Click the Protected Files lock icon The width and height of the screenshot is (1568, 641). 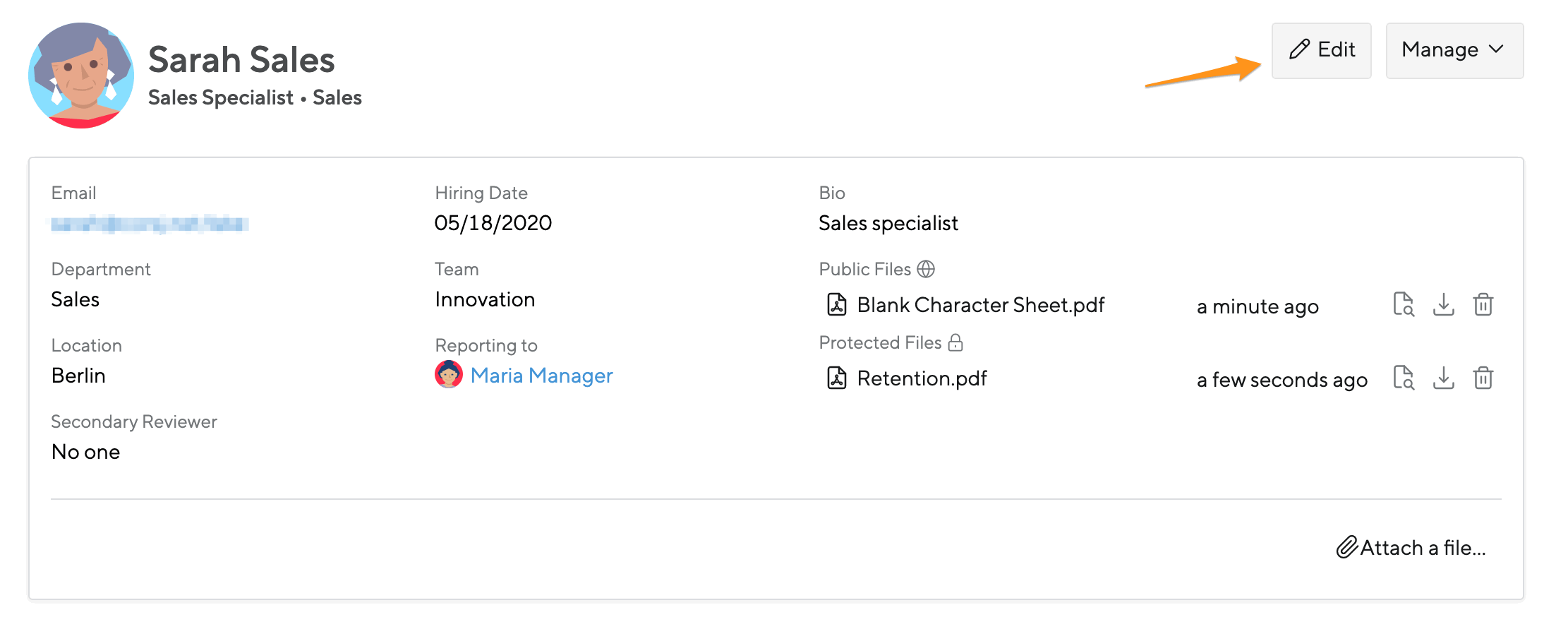[x=955, y=342]
